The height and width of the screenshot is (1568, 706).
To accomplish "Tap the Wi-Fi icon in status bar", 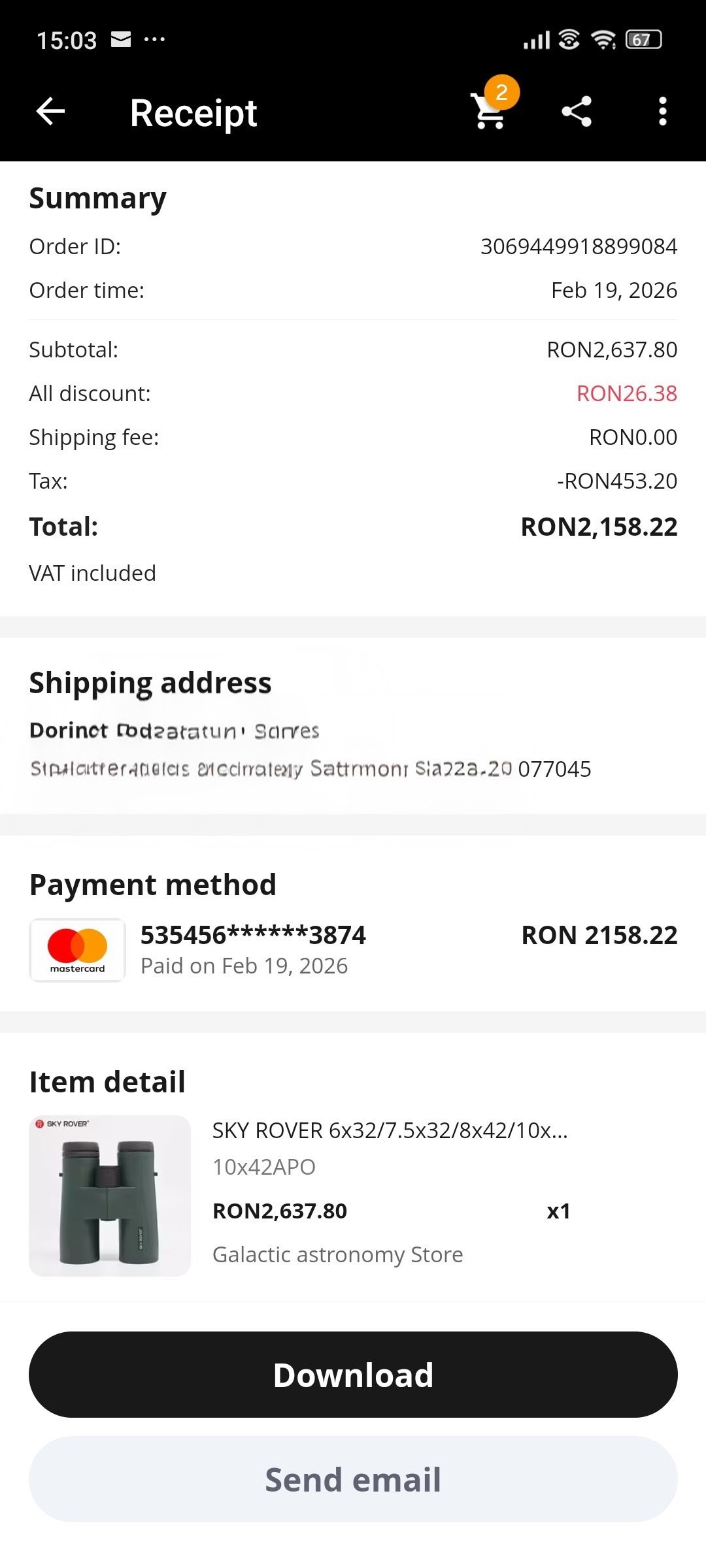I will pos(603,40).
